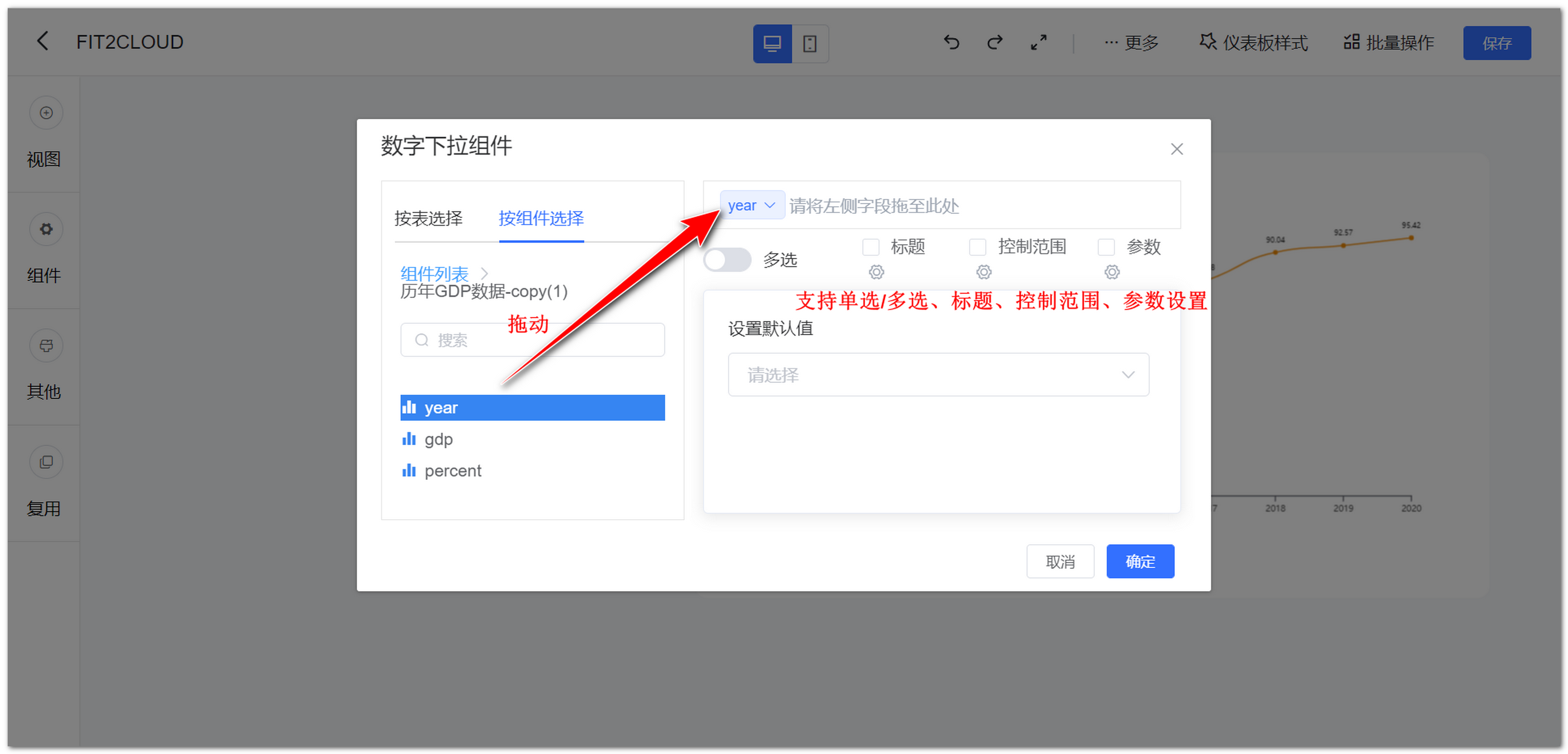The height and width of the screenshot is (754, 1568).
Task: Click bar icon beside percent field
Action: tap(408, 471)
